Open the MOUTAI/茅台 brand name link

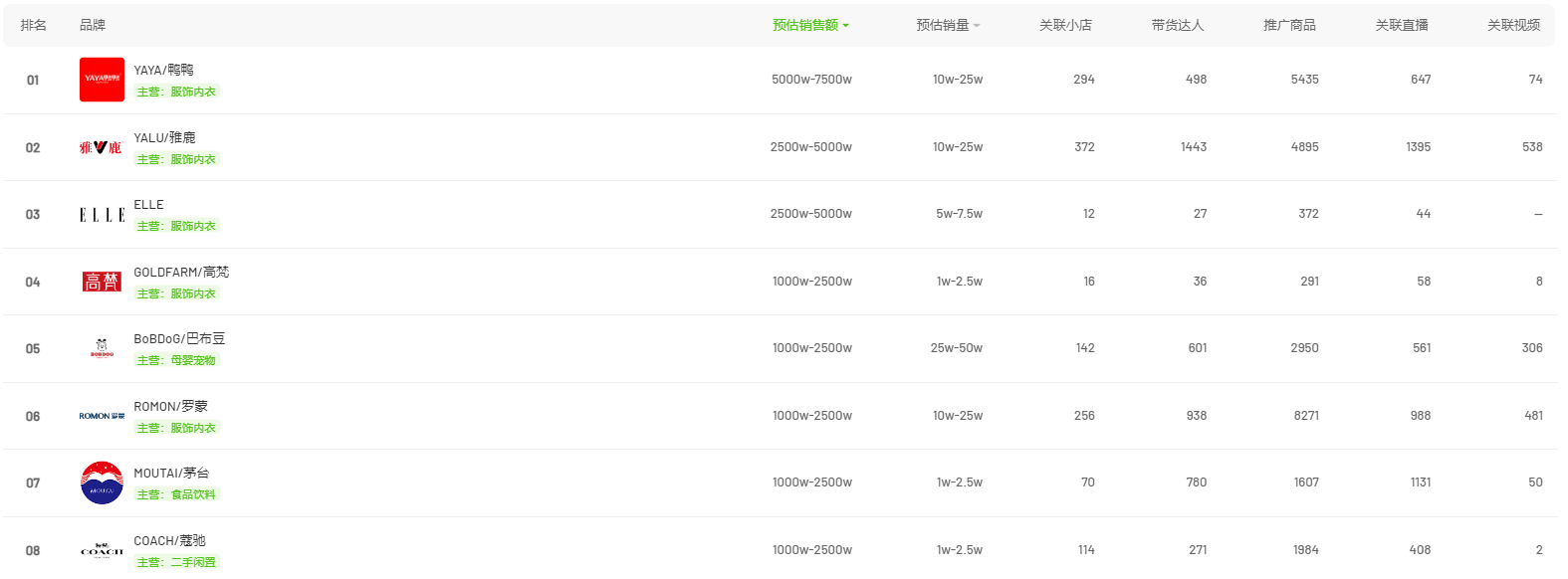[171, 473]
